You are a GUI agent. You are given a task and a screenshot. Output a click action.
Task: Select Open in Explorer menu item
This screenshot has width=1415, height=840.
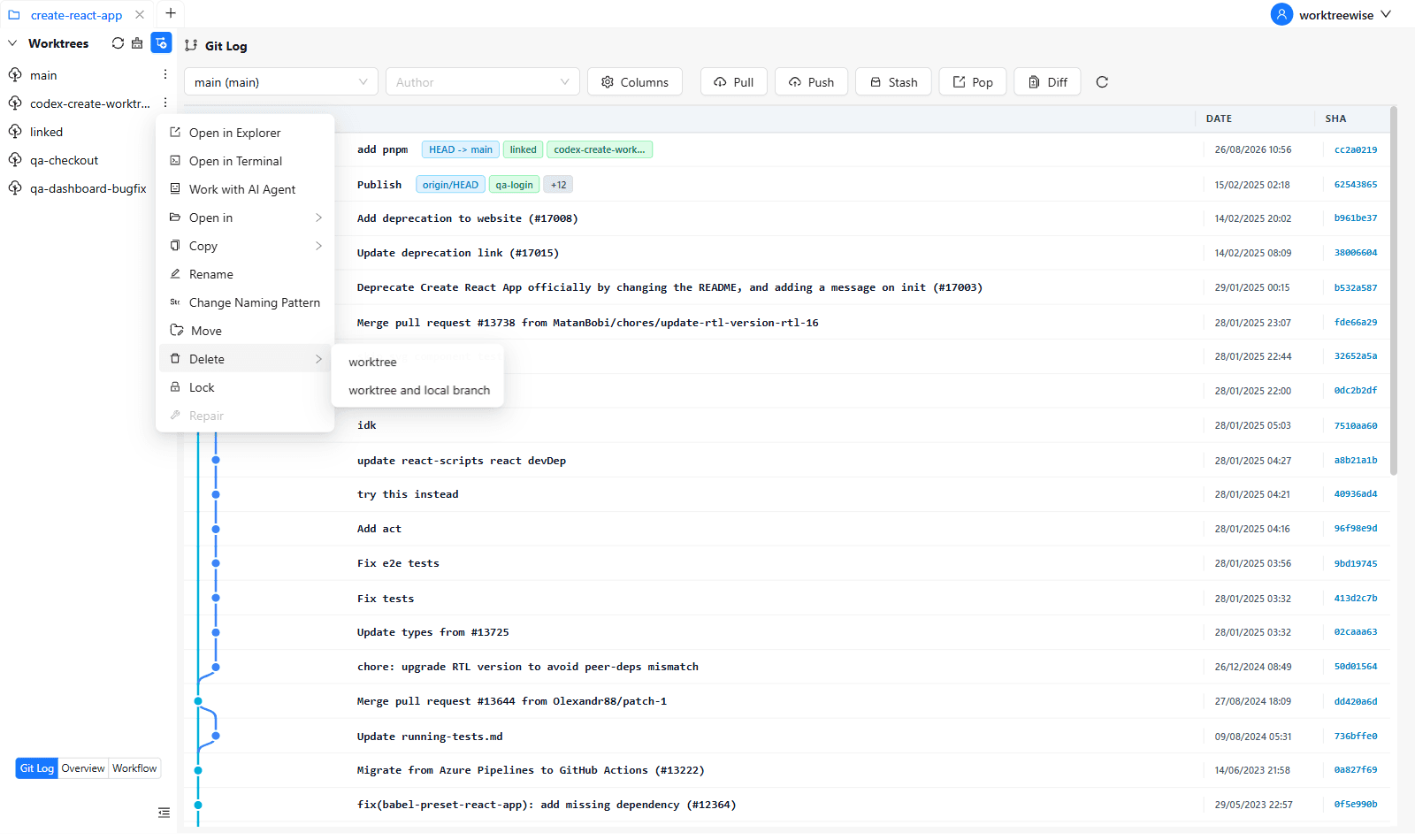pos(245,133)
